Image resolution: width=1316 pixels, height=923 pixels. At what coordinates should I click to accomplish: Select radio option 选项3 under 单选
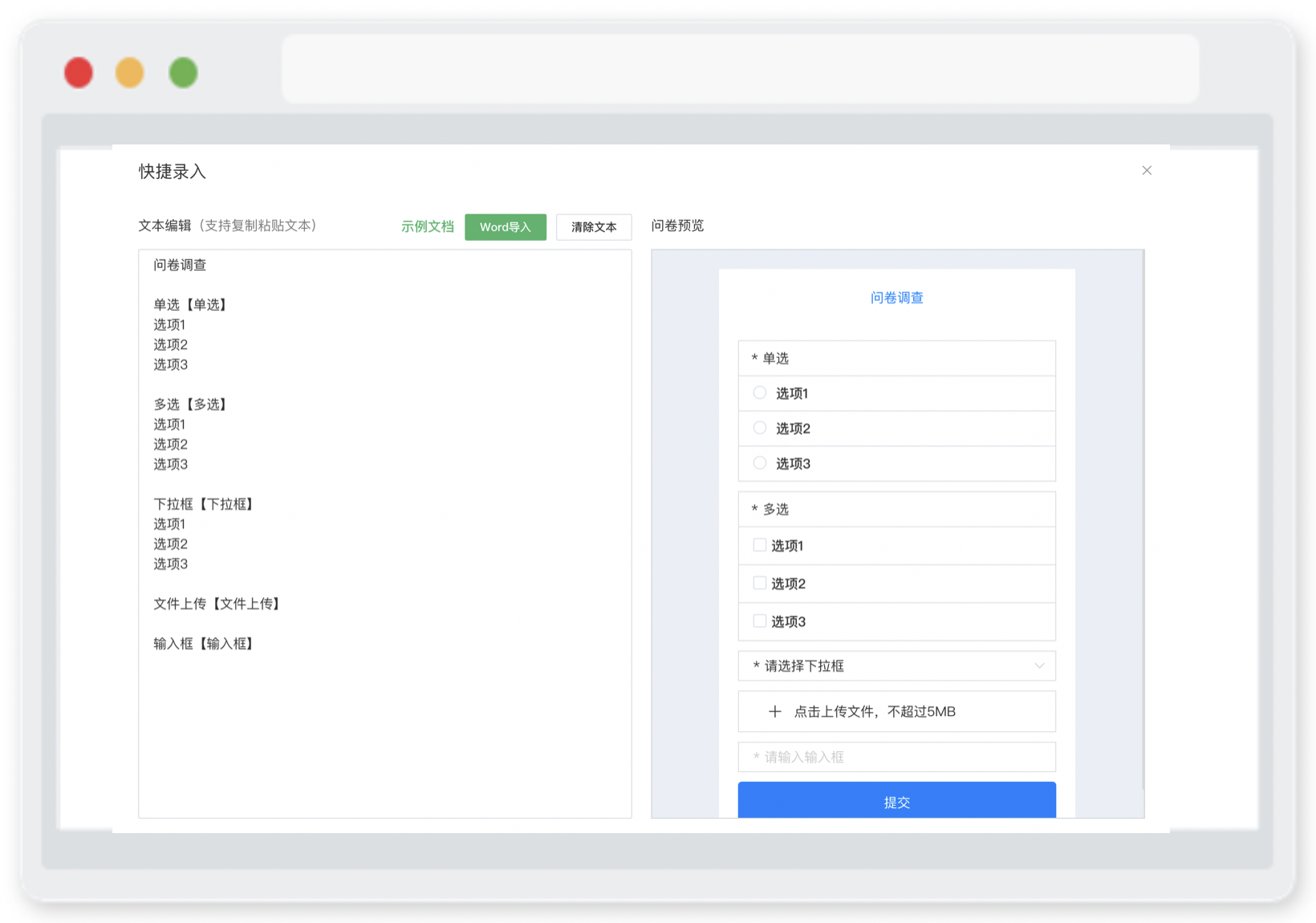tap(759, 463)
